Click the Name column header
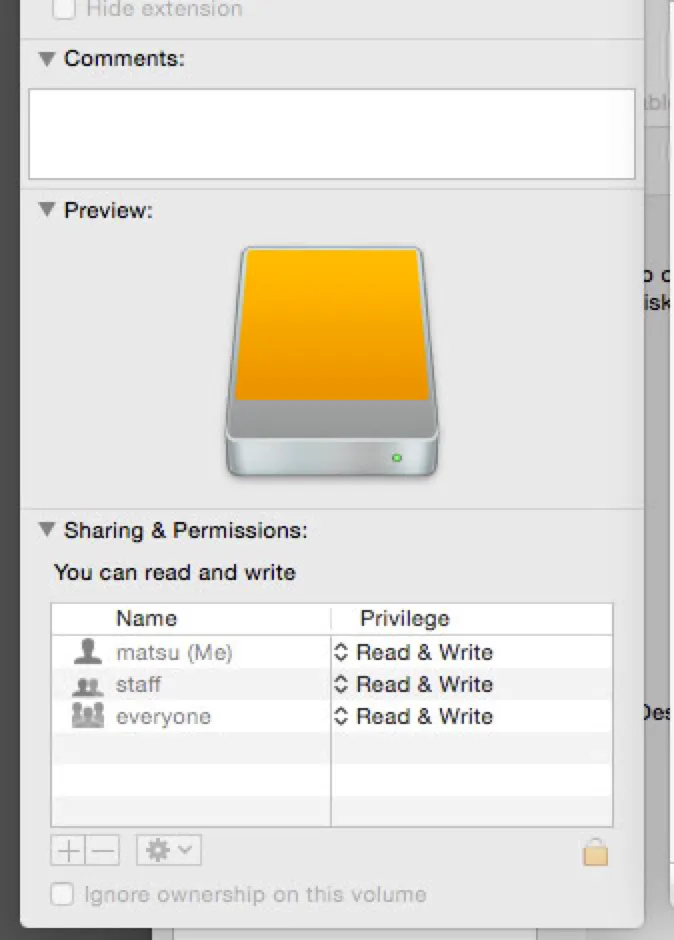The width and height of the screenshot is (674, 940). [146, 619]
